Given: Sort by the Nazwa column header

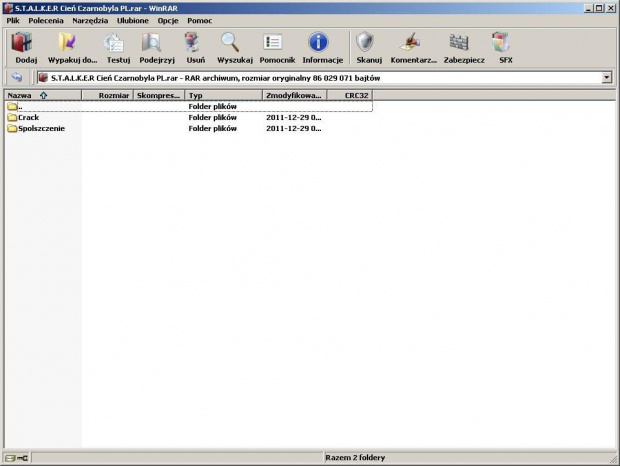Looking at the screenshot, I should point(43,95).
